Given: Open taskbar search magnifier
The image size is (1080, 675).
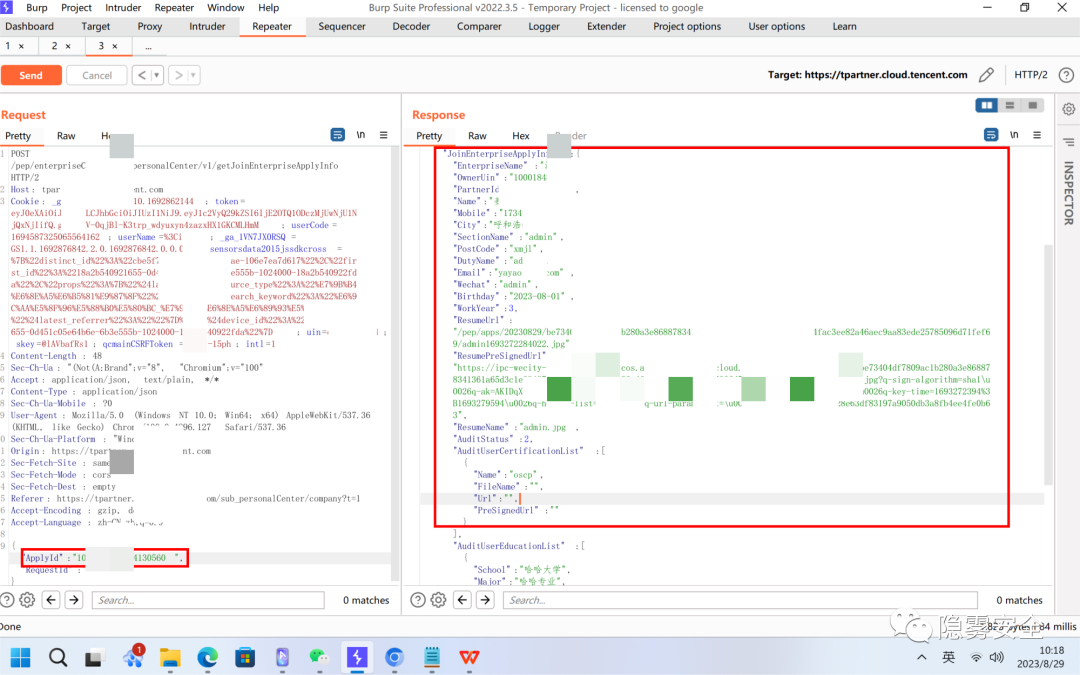Looking at the screenshot, I should (x=58, y=658).
